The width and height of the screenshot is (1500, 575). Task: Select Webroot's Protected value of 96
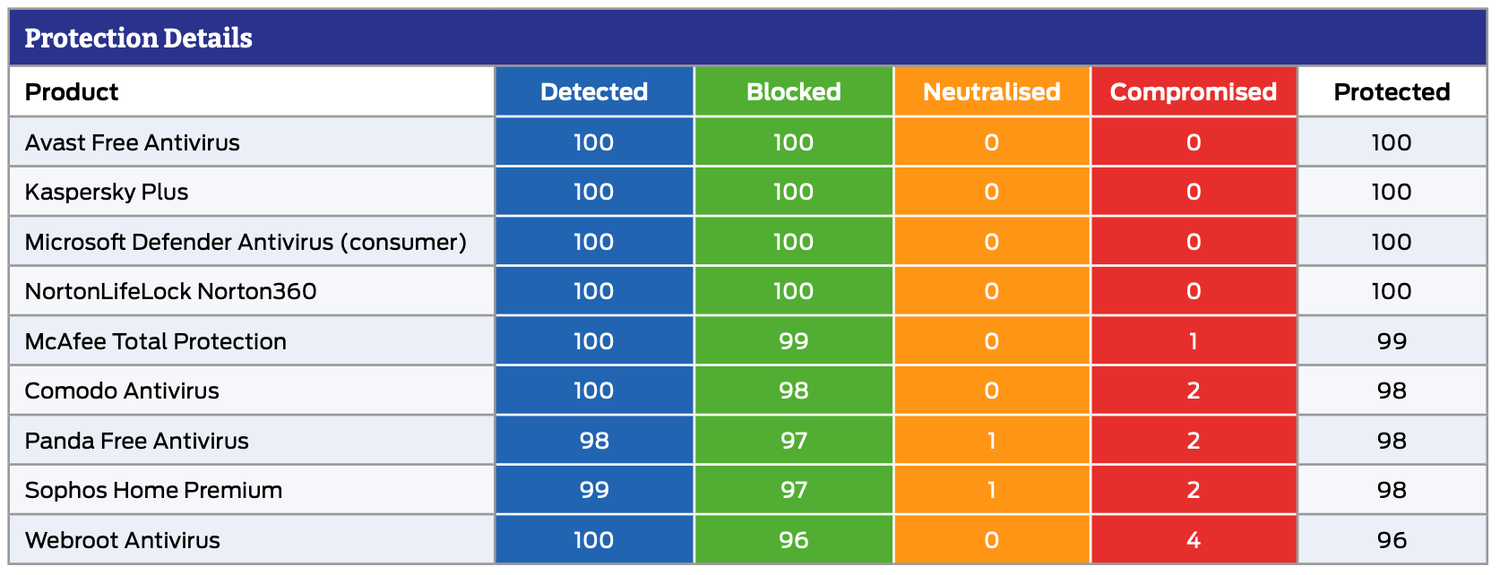(1391, 540)
